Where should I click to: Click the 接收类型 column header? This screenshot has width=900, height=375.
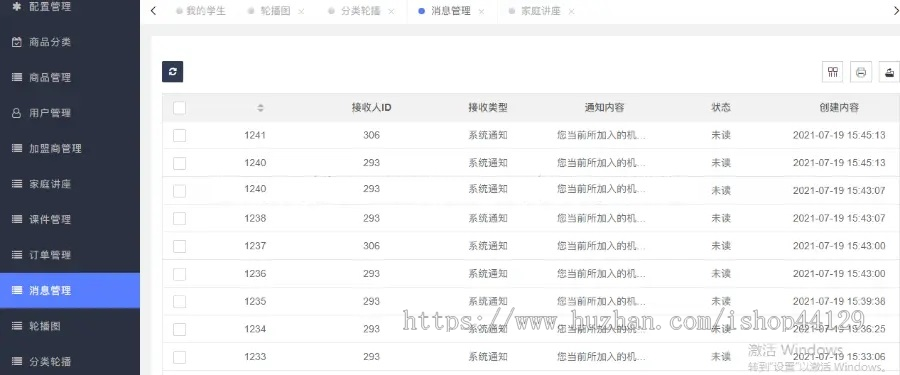[488, 107]
